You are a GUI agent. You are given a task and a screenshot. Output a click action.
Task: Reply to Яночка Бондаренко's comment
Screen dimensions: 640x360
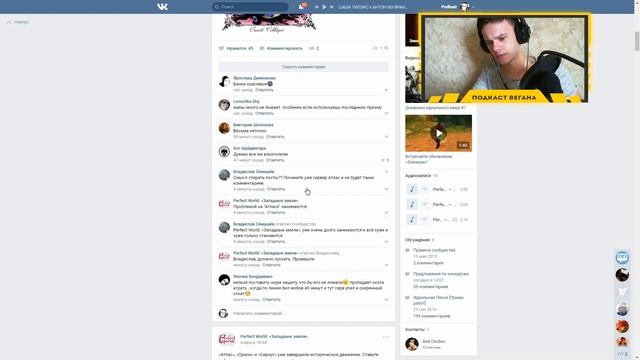point(271,300)
